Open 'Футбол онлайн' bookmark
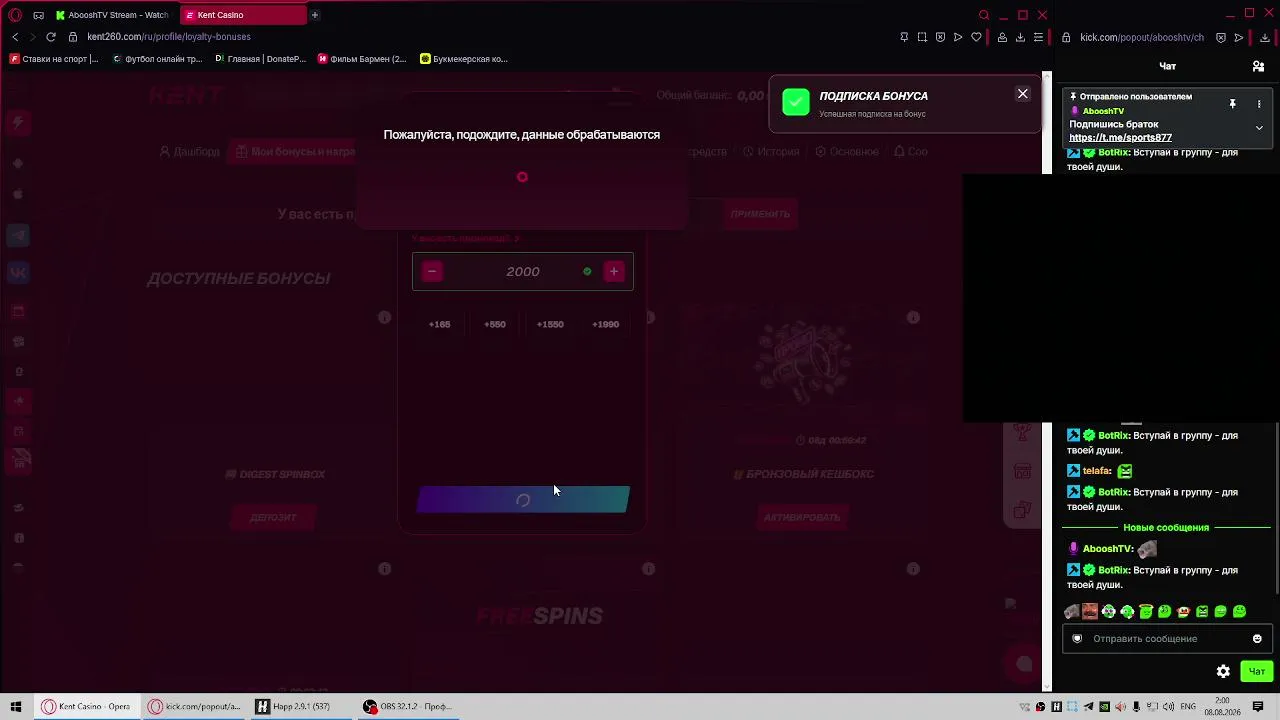 click(157, 59)
